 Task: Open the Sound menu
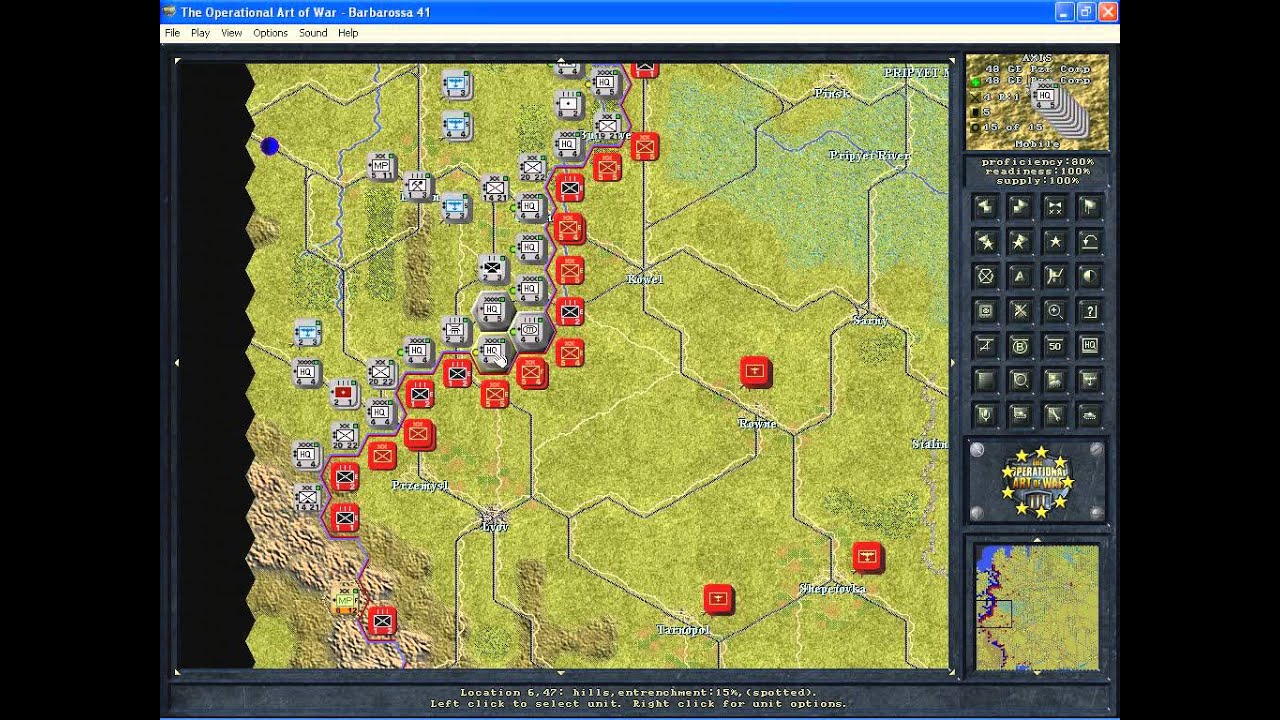313,33
